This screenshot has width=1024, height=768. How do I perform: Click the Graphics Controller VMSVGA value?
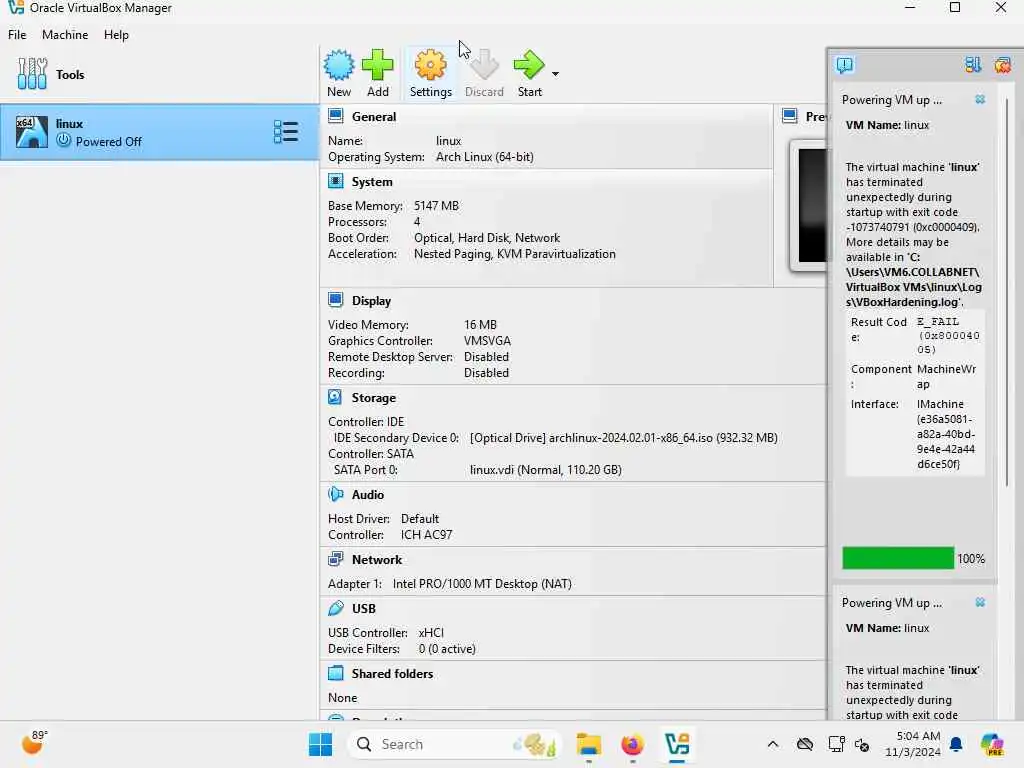pos(487,341)
